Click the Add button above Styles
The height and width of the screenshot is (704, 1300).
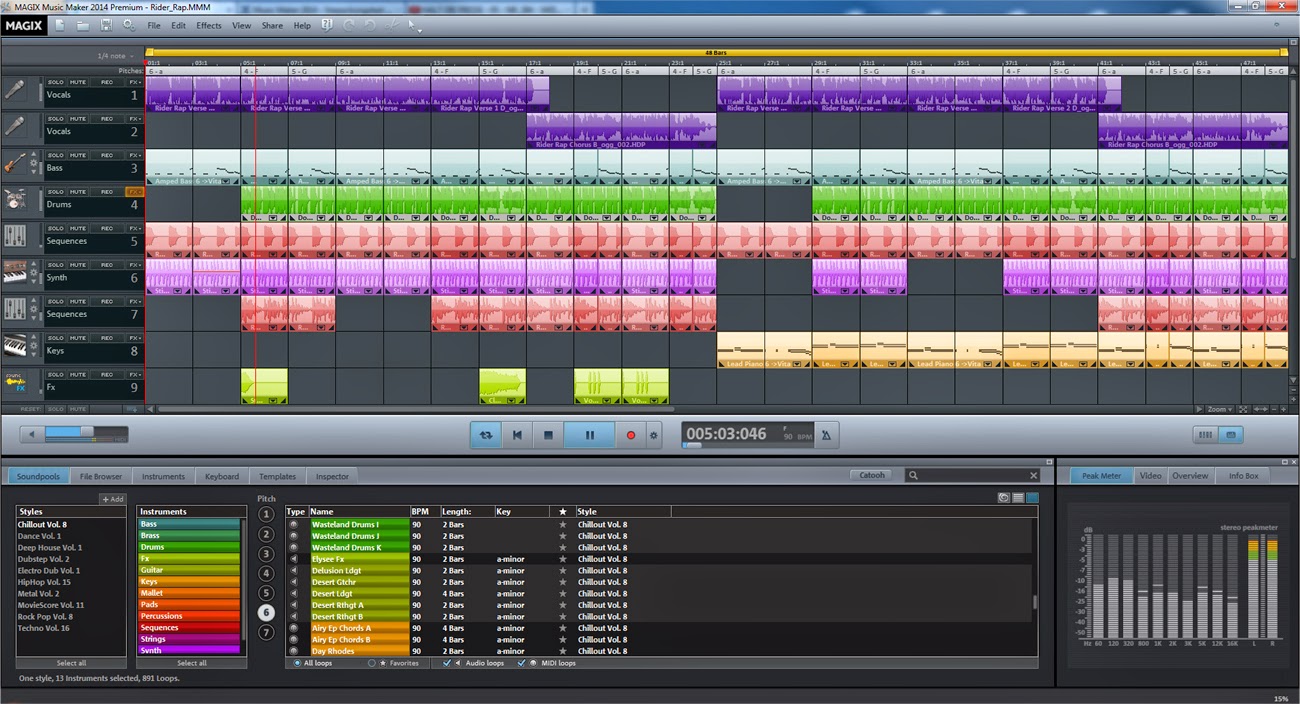click(113, 499)
